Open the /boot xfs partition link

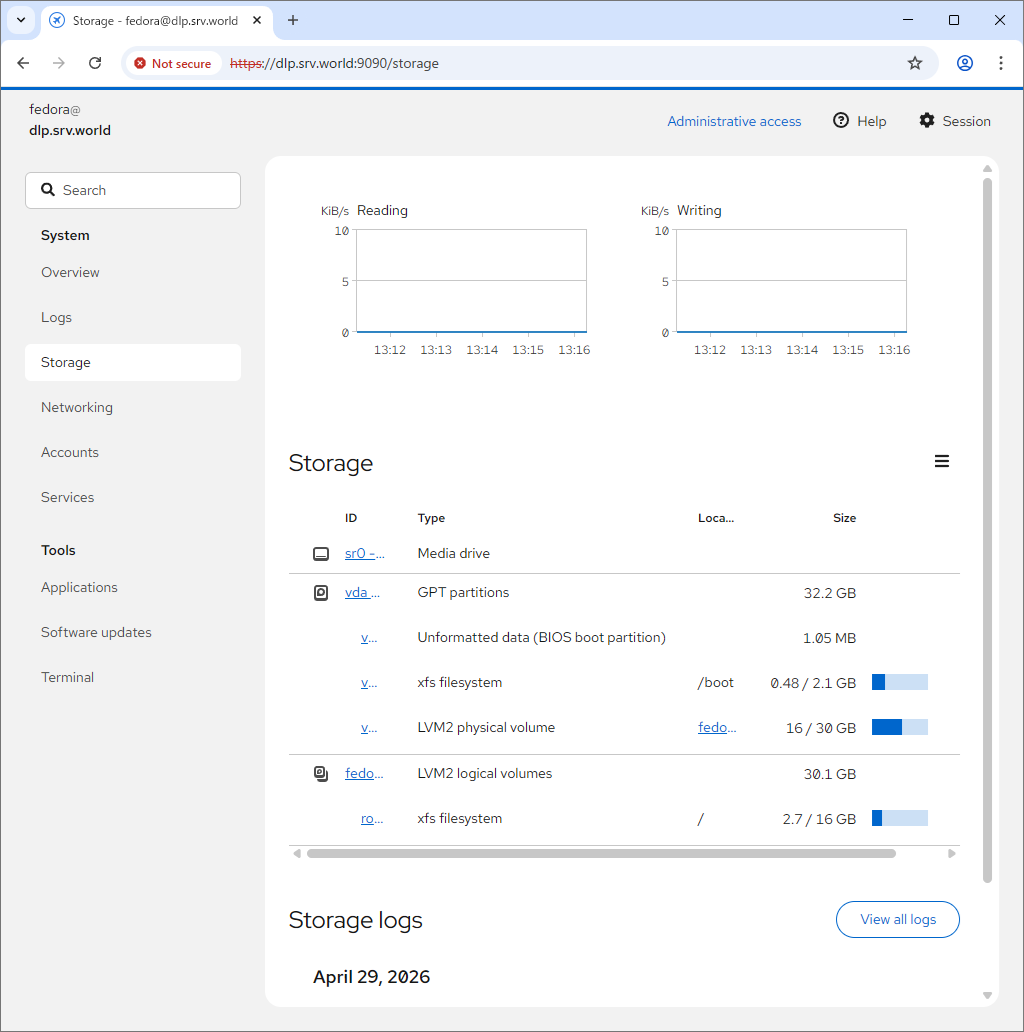pyautogui.click(x=369, y=683)
